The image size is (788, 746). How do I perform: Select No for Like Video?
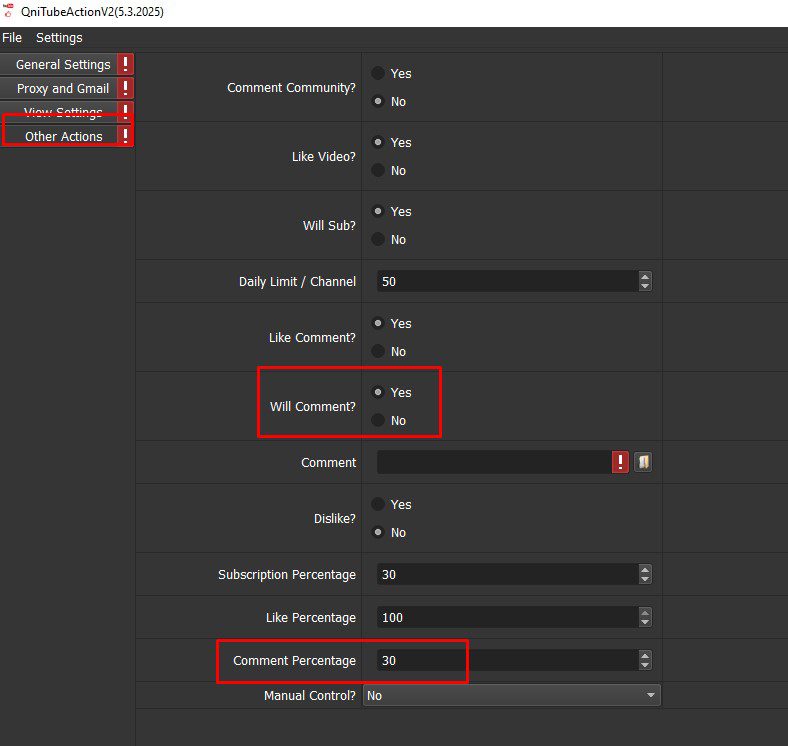coord(389,170)
